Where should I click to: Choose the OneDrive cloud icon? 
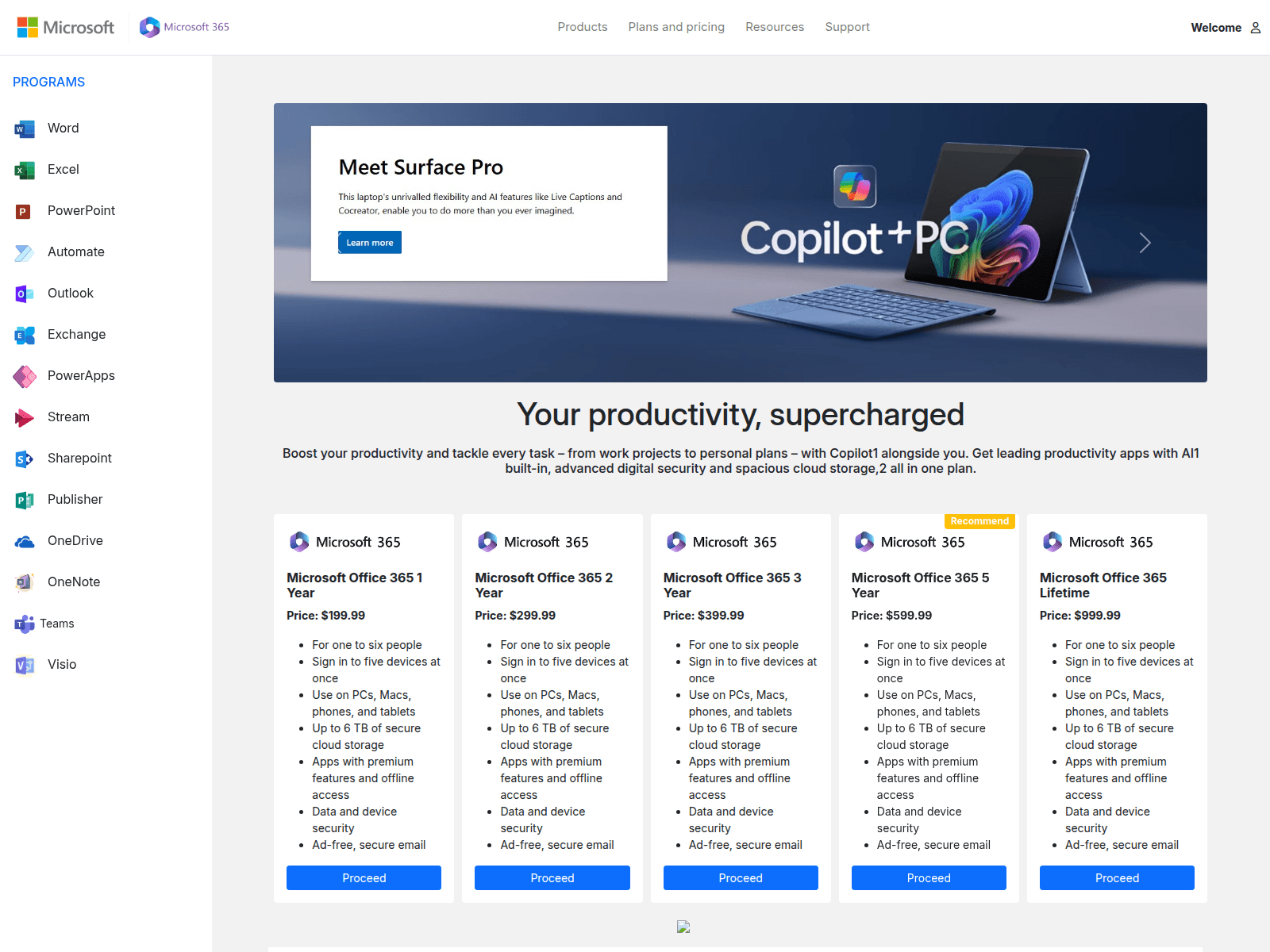[x=25, y=541]
